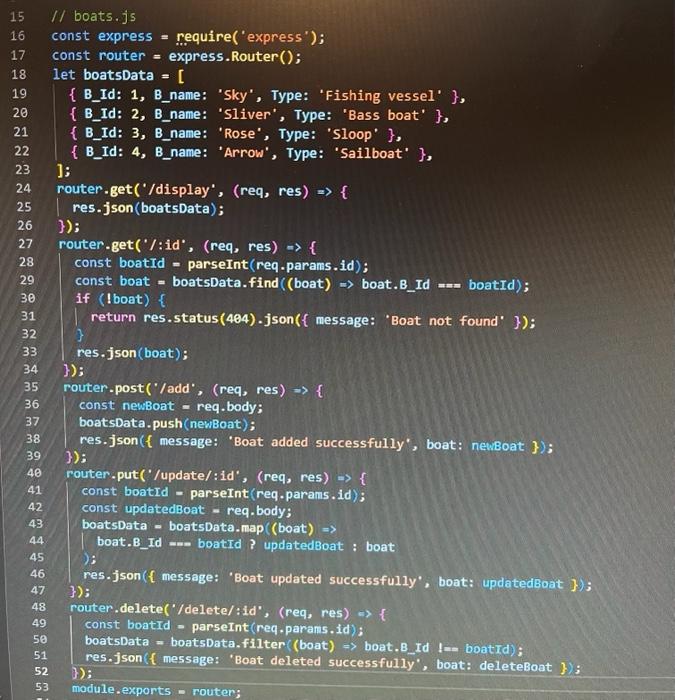Click 'boatsData.filter' on line 50

point(228,643)
